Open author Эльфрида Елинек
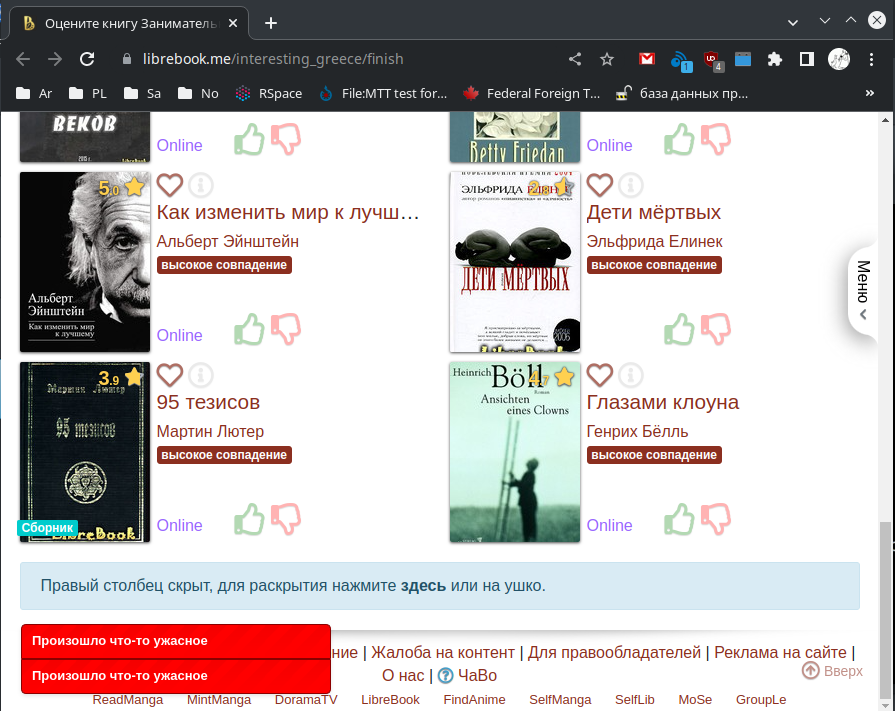This screenshot has height=711, width=895. [x=655, y=241]
